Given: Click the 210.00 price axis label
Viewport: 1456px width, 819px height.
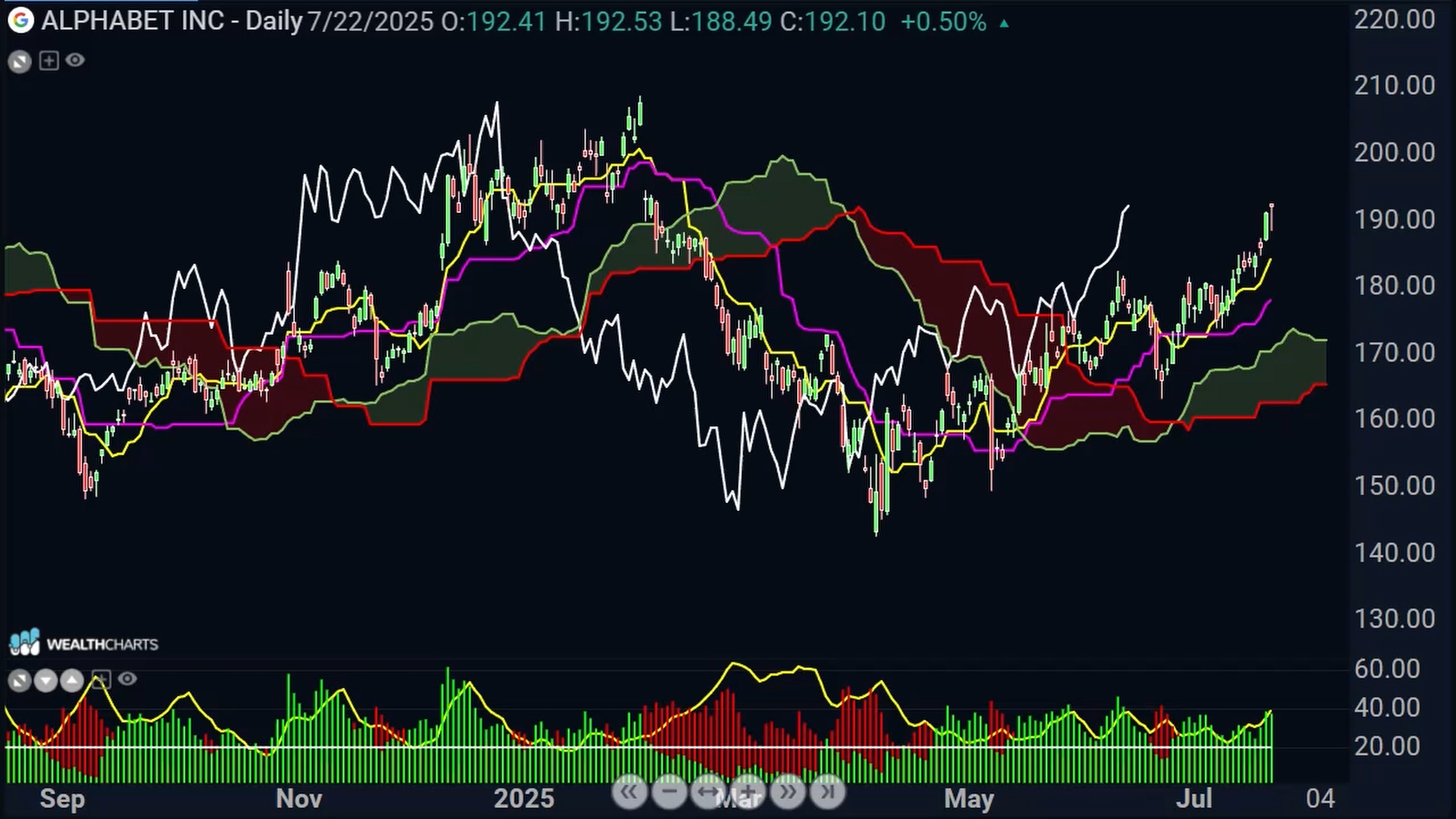Looking at the screenshot, I should coord(1395,85).
